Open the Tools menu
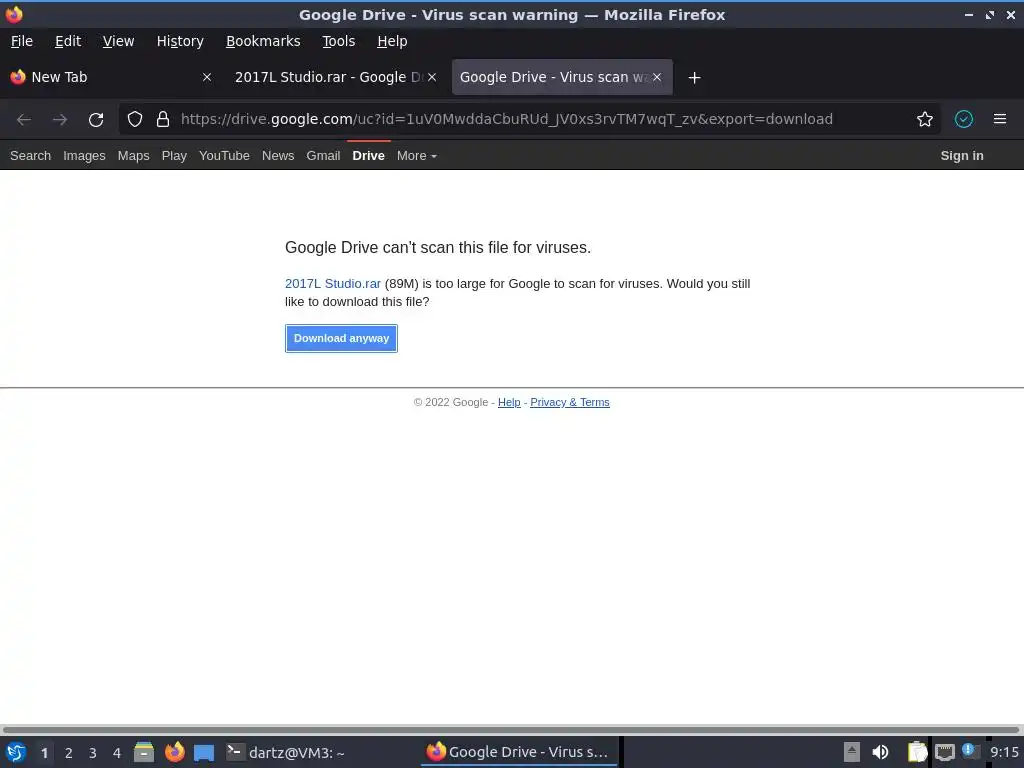Screen dimensions: 1024x768 (x=338, y=41)
